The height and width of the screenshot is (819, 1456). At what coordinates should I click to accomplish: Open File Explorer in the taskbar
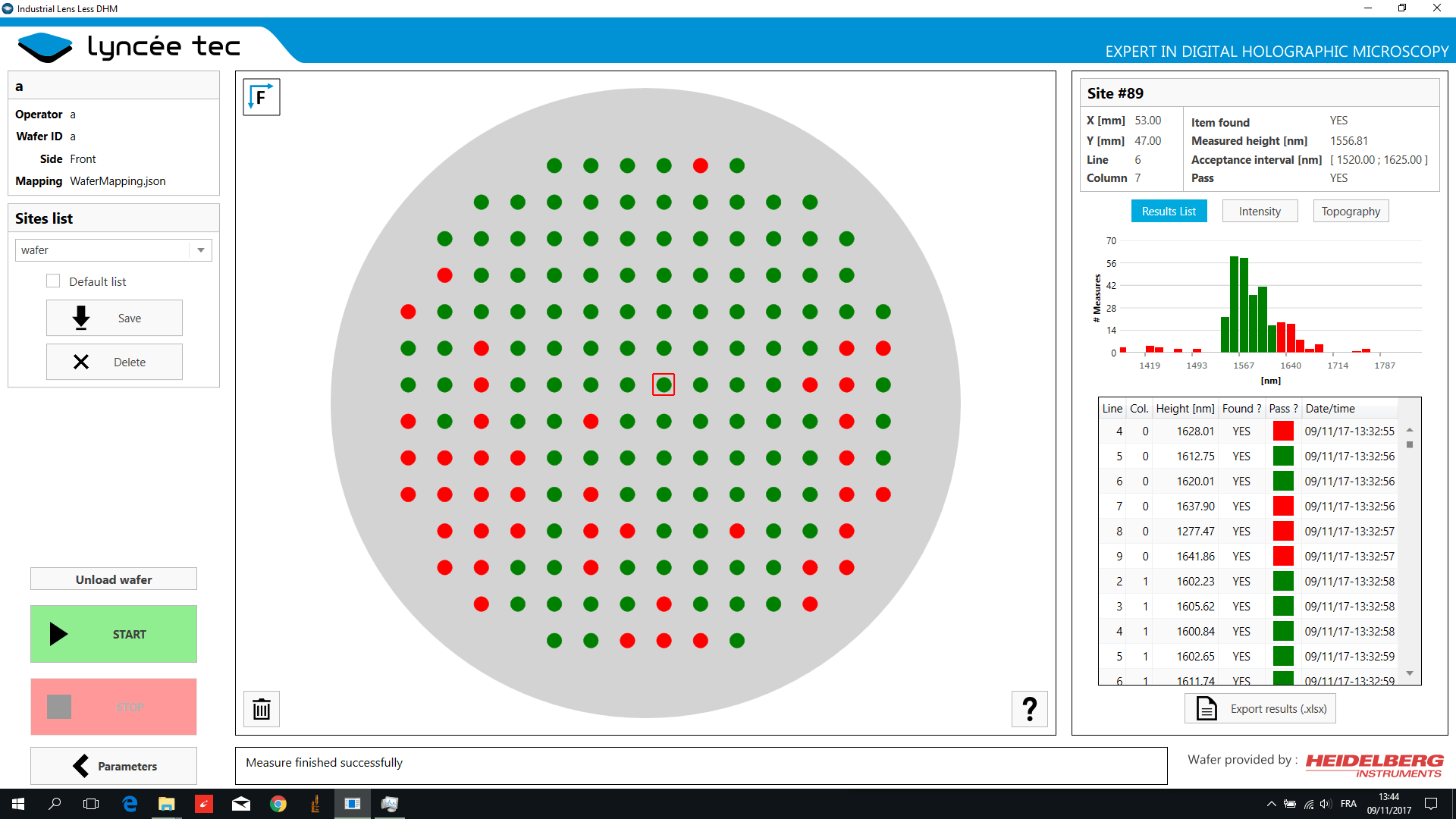click(x=166, y=804)
